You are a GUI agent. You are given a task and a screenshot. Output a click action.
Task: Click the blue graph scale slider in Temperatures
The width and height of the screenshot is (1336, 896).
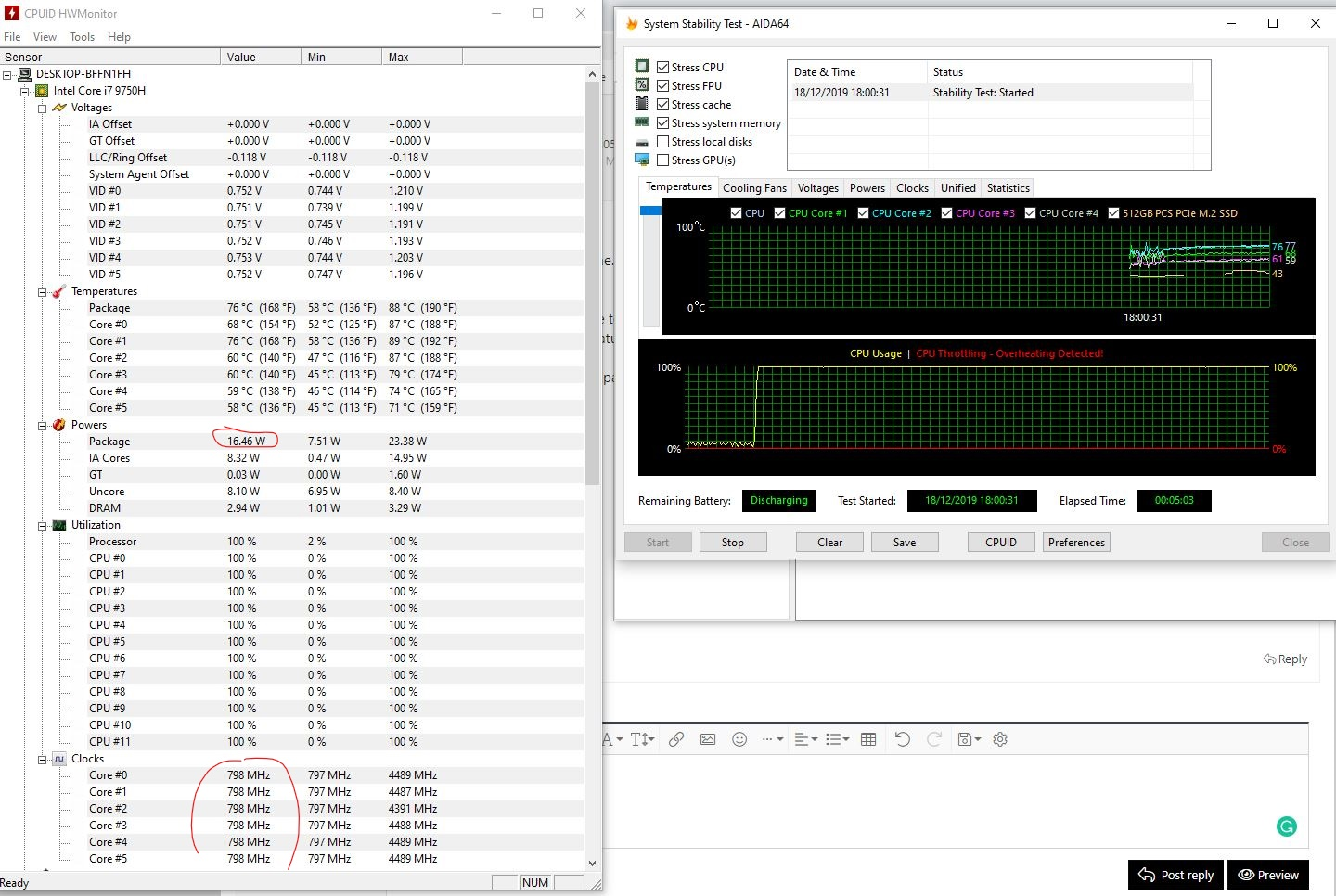click(650, 211)
